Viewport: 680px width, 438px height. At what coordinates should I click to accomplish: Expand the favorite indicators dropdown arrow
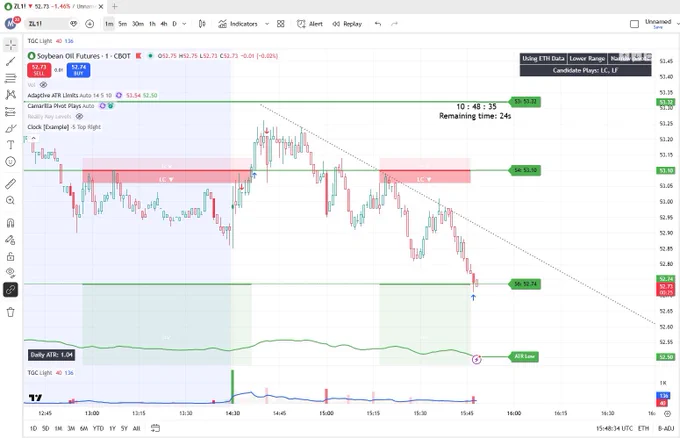[267, 24]
